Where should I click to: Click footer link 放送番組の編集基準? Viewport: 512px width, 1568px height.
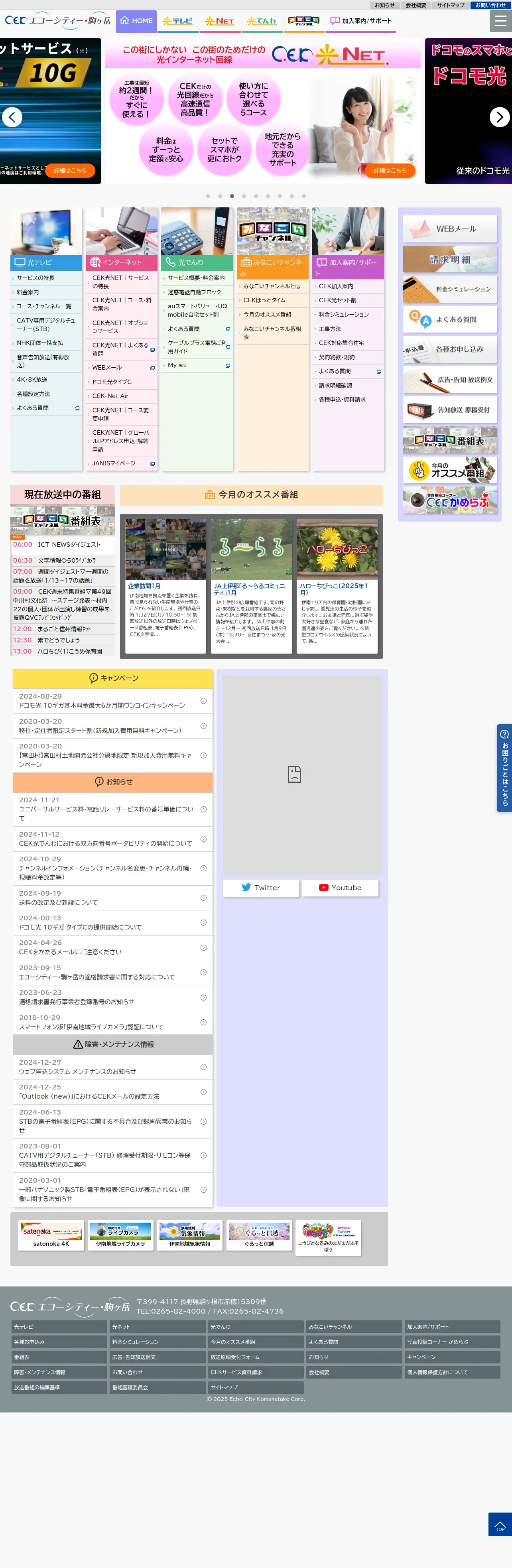[x=59, y=1387]
